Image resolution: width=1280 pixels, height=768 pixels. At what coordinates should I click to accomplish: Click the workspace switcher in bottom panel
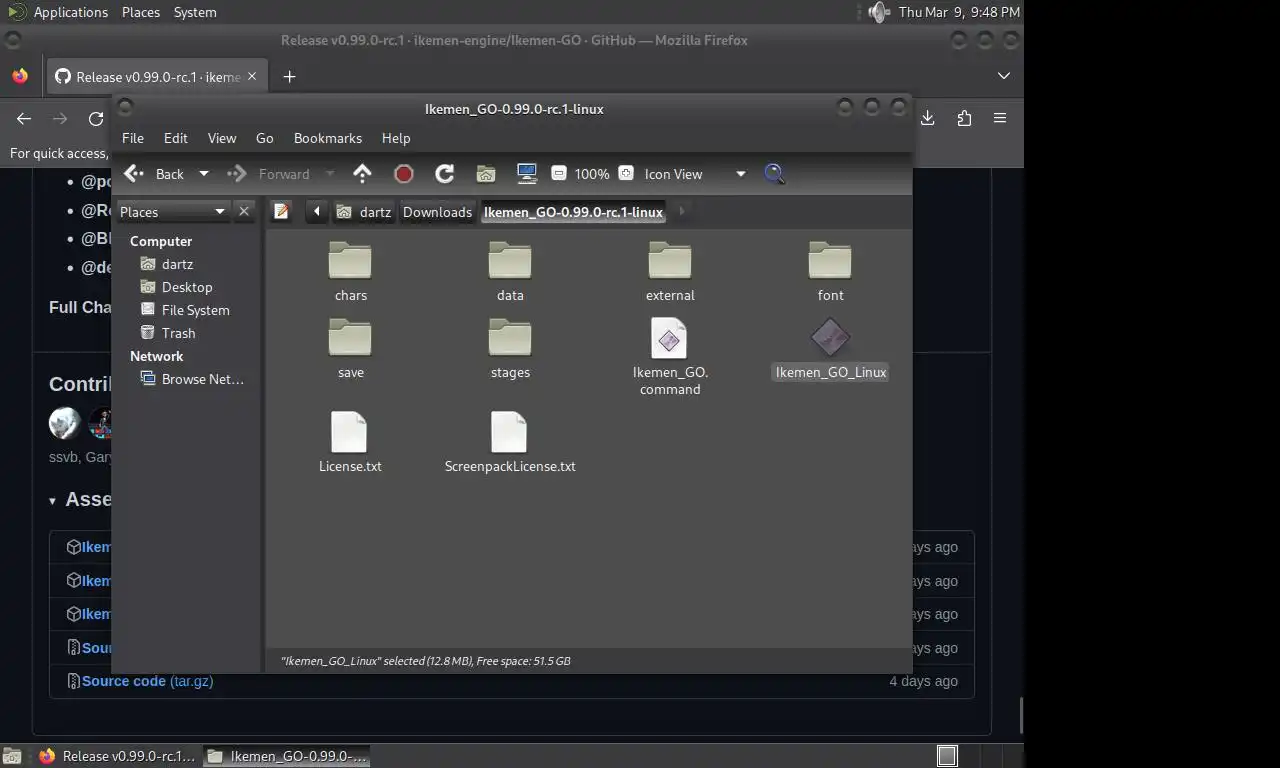[947, 756]
